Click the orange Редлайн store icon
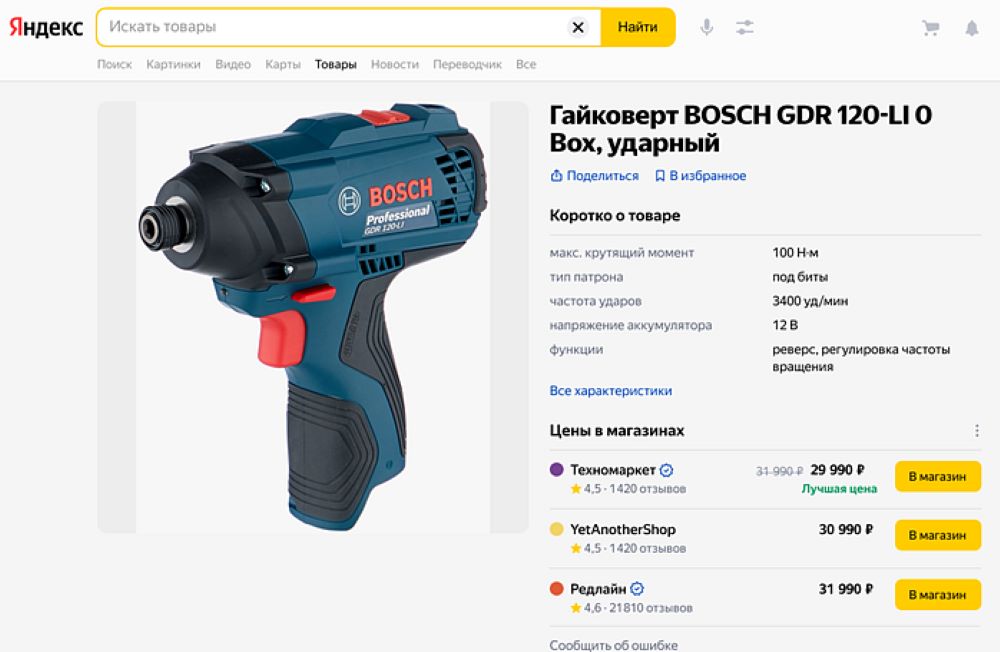The image size is (1000, 652). tap(557, 588)
